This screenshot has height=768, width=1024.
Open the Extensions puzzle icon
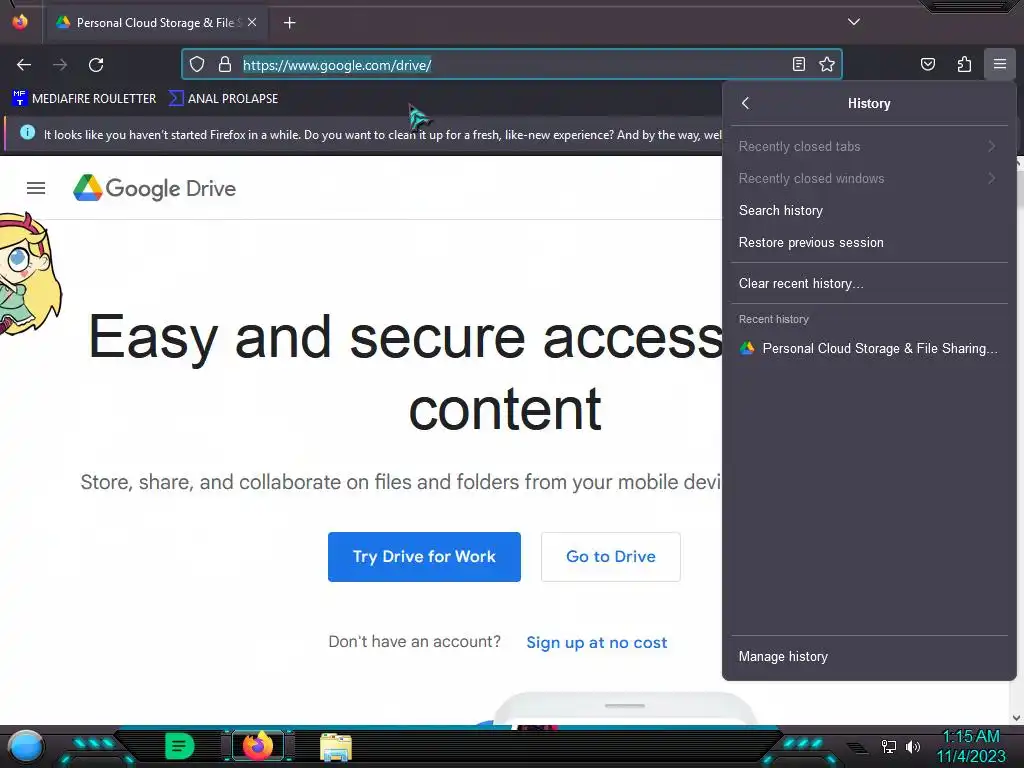pos(964,64)
